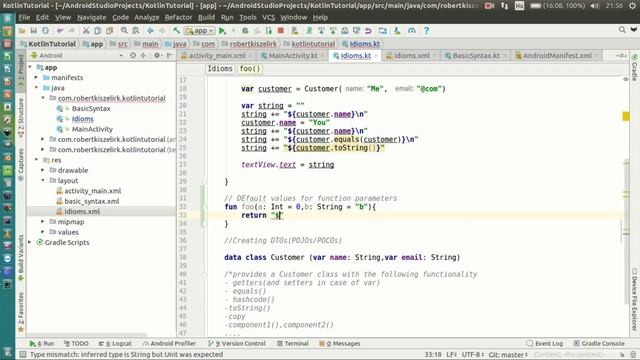Open the LF line separator selector
Screen dimensions: 640x360
452,354
